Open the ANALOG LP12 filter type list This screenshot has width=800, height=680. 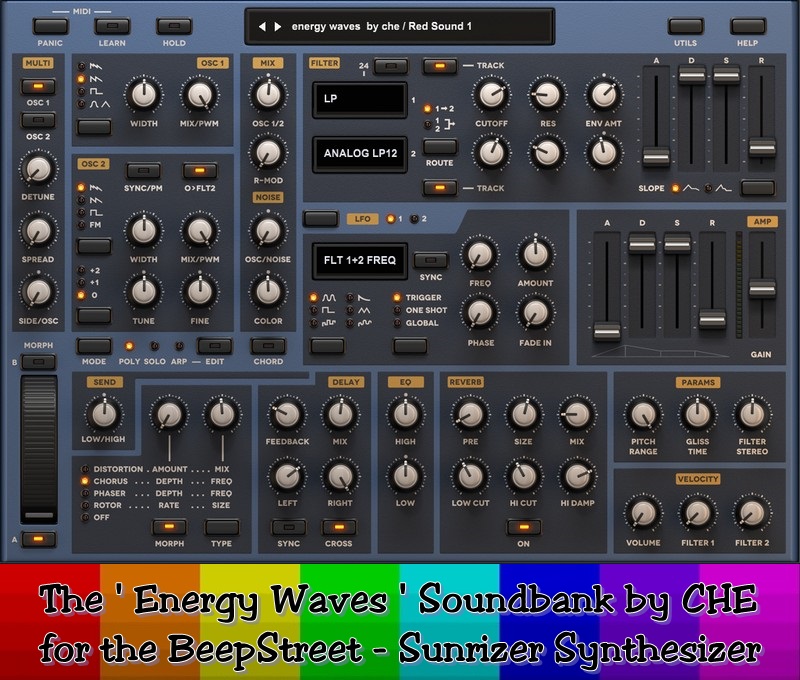[x=358, y=154]
